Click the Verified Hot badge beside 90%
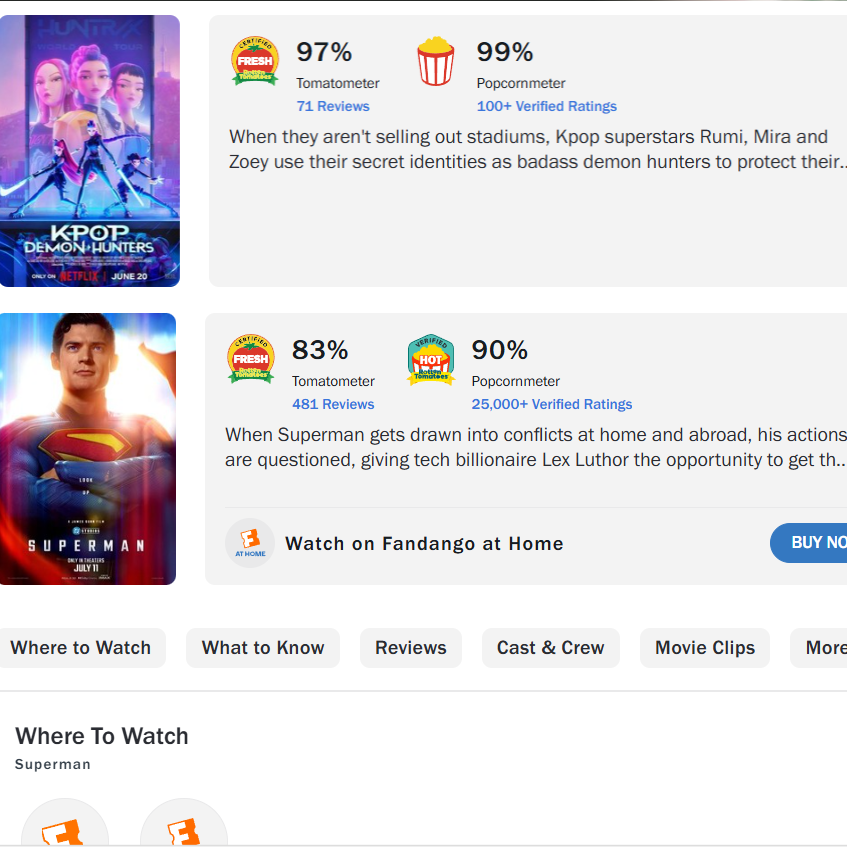The image size is (847, 847). click(431, 359)
